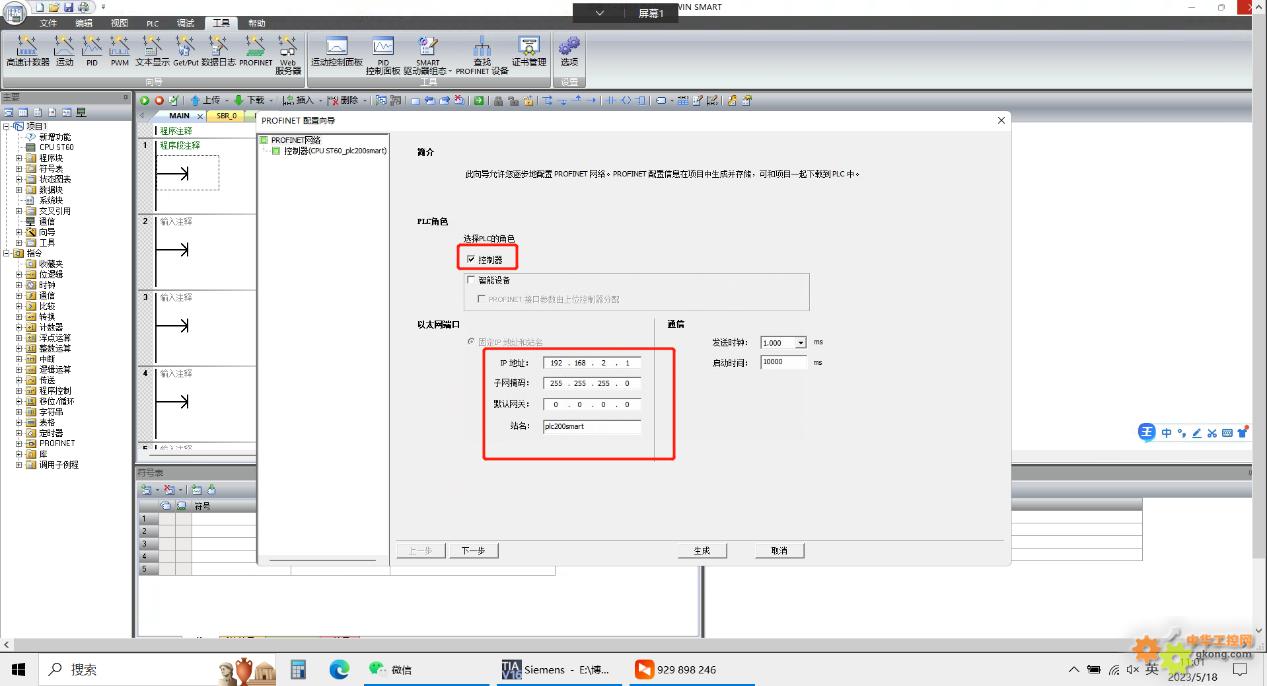Open SMART 驱动器组态 tool
The height and width of the screenshot is (686, 1267).
click(428, 55)
